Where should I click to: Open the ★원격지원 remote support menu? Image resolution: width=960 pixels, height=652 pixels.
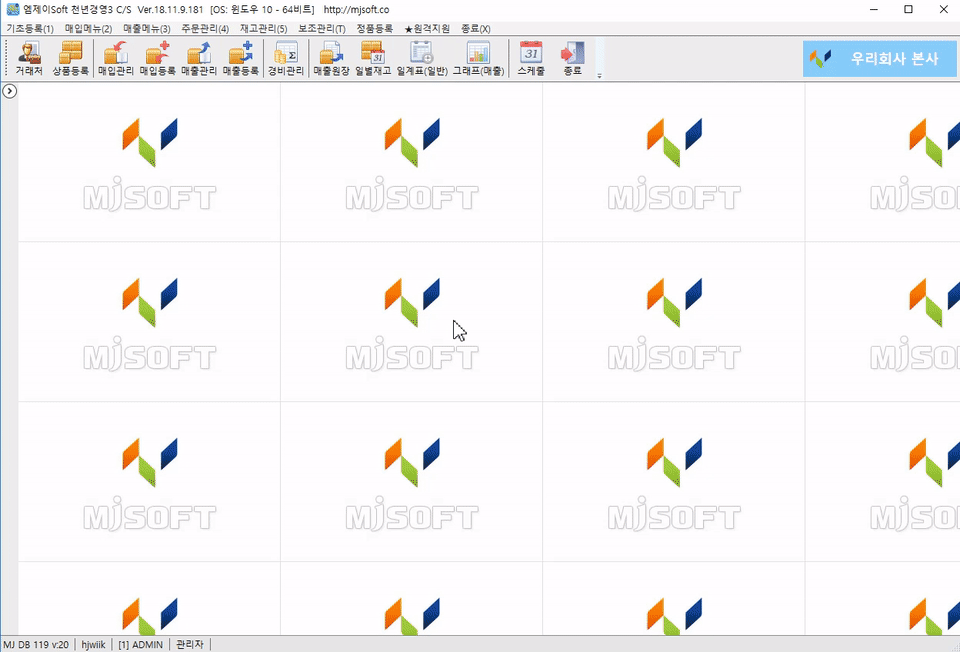coord(427,29)
